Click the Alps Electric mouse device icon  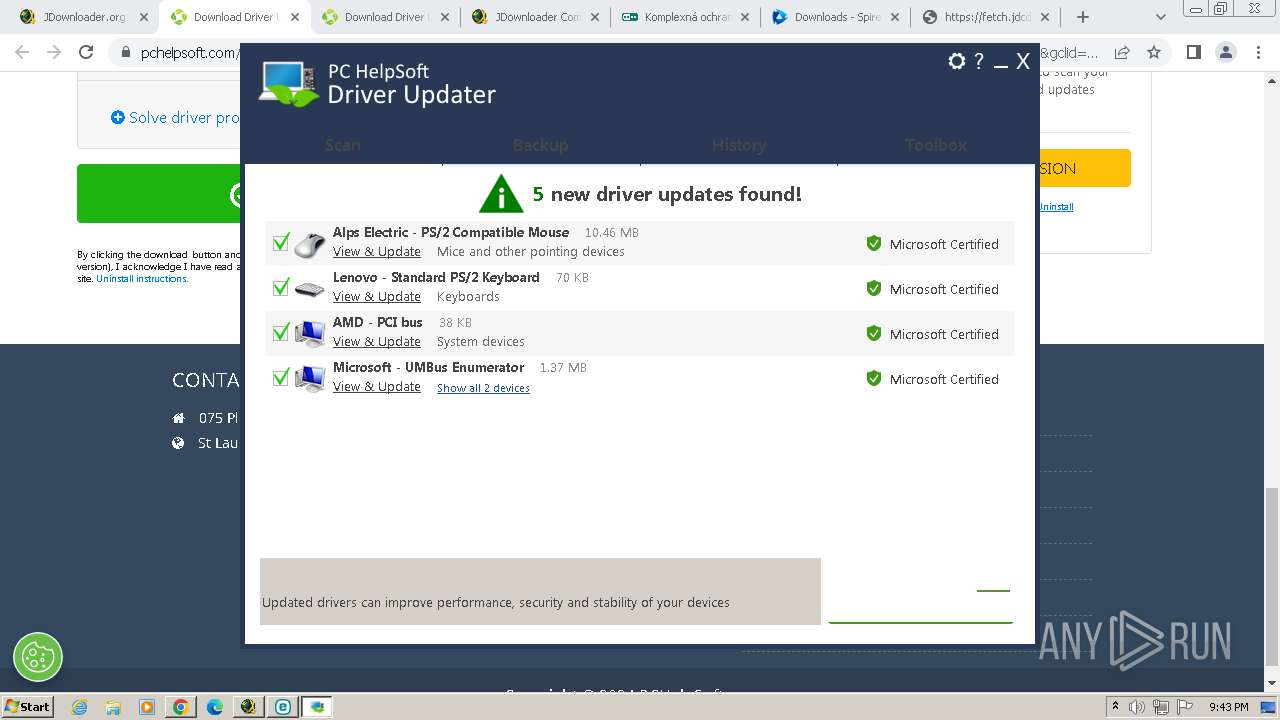310,243
